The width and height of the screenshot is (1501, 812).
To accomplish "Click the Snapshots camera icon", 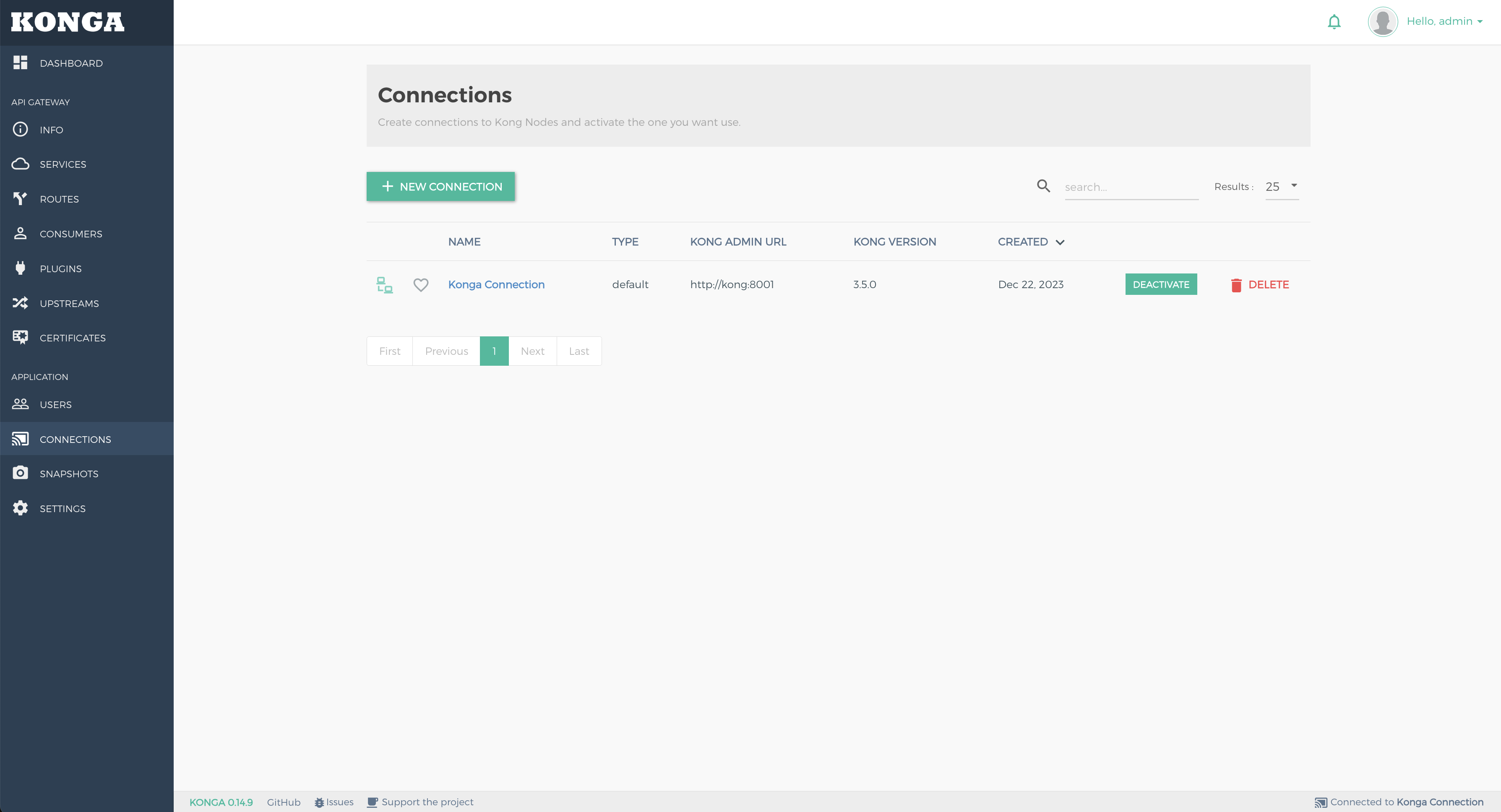I will 21,473.
